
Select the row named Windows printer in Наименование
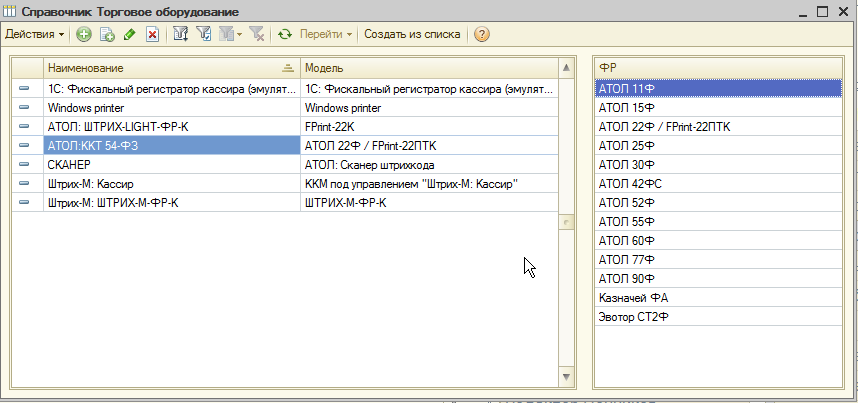point(172,108)
